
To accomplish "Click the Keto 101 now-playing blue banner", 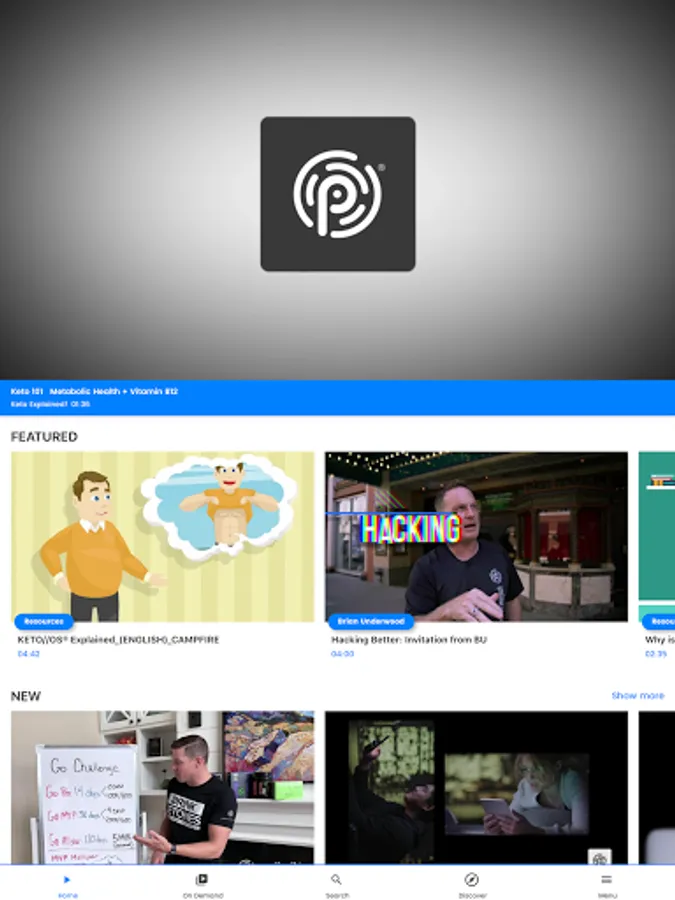I will [338, 397].
